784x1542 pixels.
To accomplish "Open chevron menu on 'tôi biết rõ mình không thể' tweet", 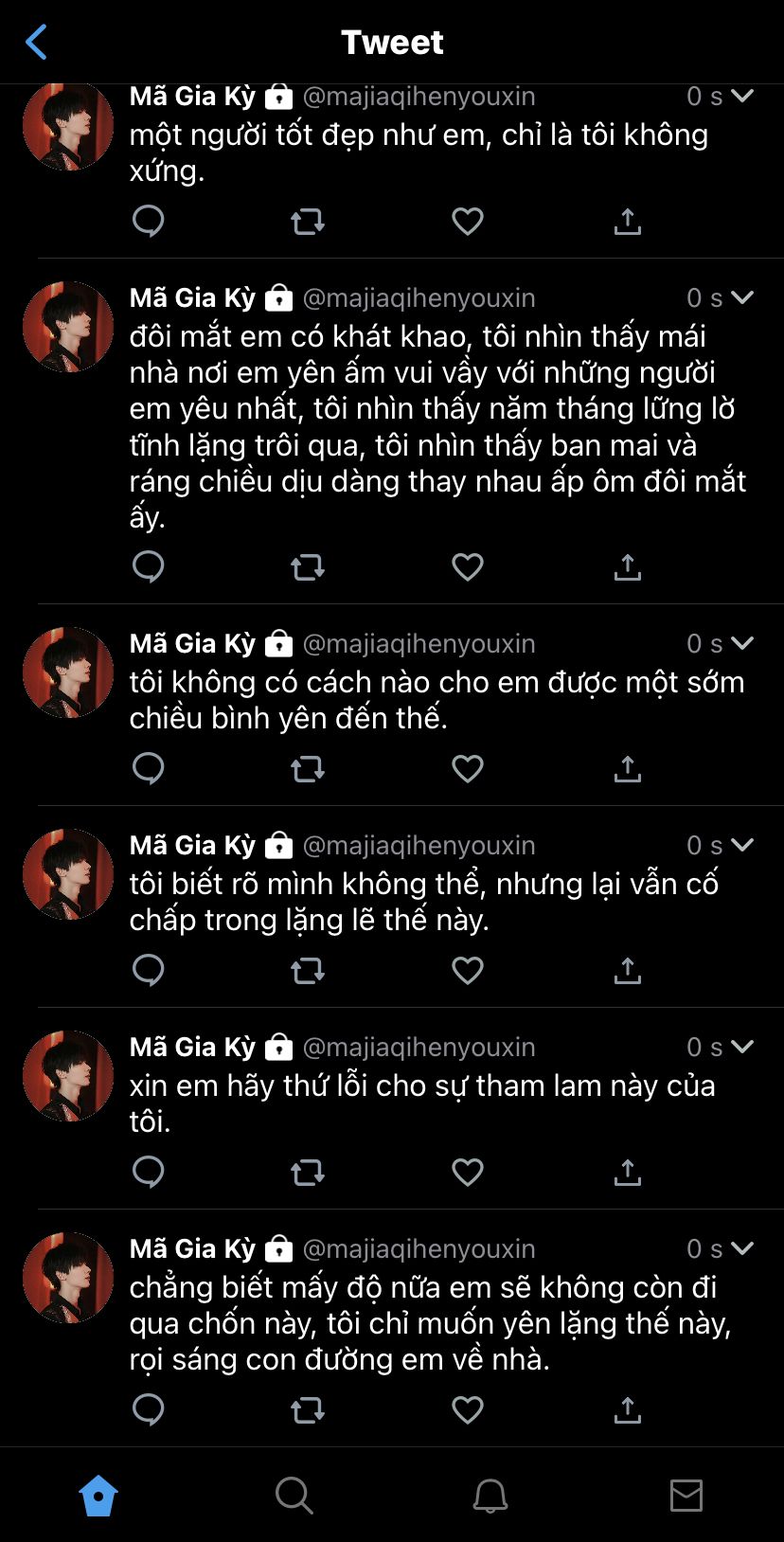I will click(743, 845).
